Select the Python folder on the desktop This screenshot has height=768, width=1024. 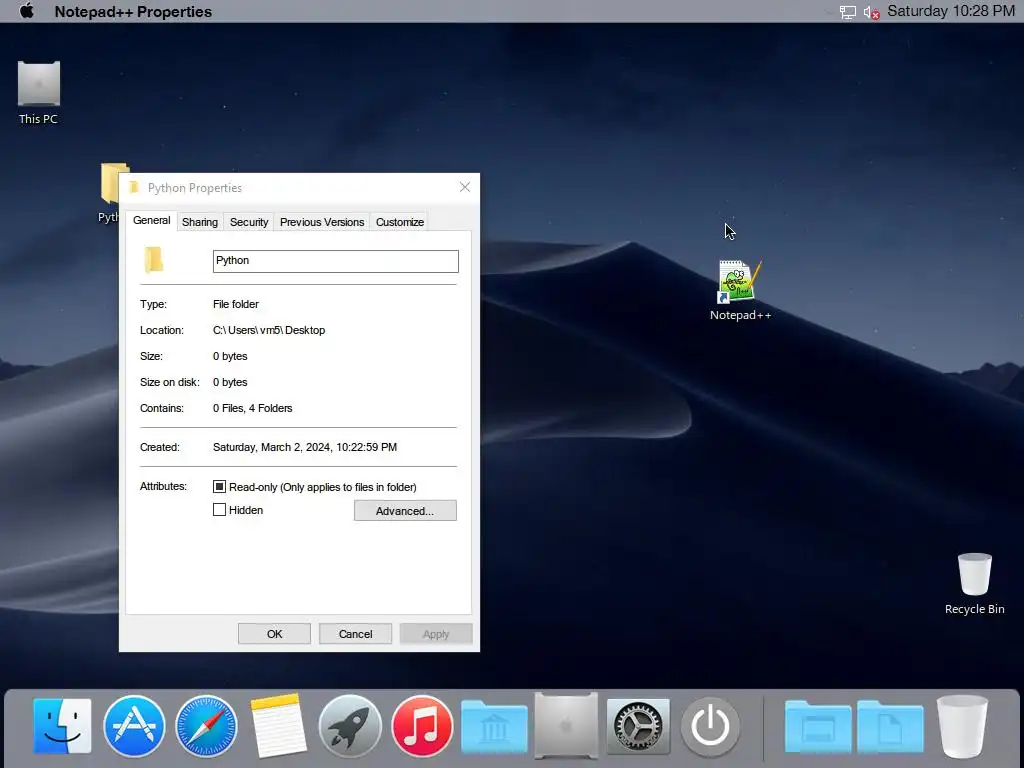click(109, 193)
